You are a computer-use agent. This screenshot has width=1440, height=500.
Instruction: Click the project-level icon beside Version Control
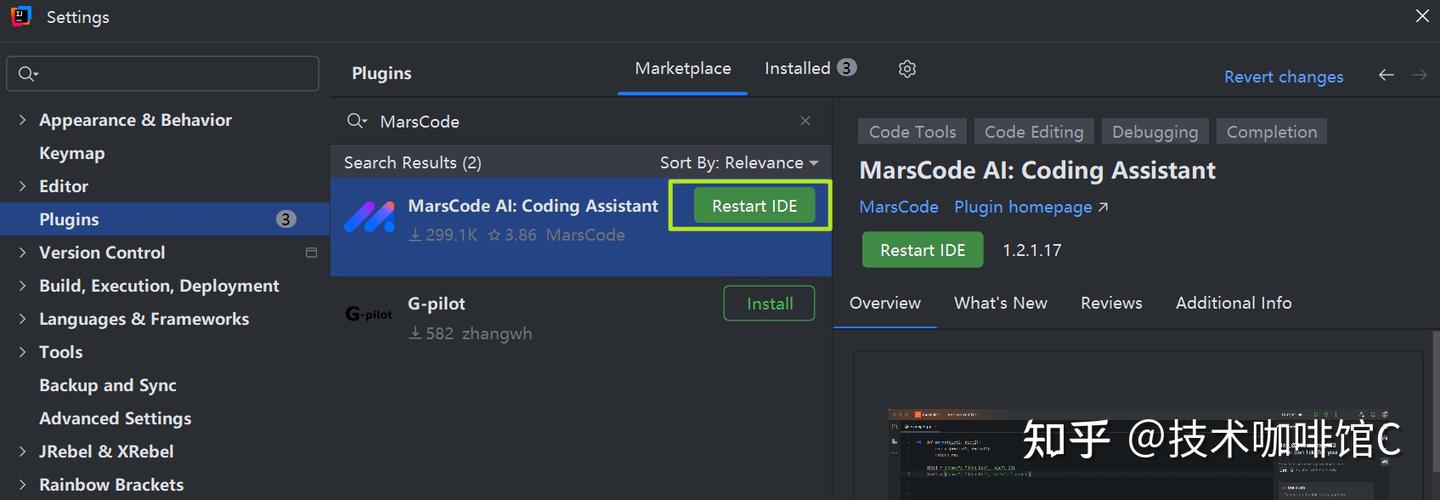(311, 253)
